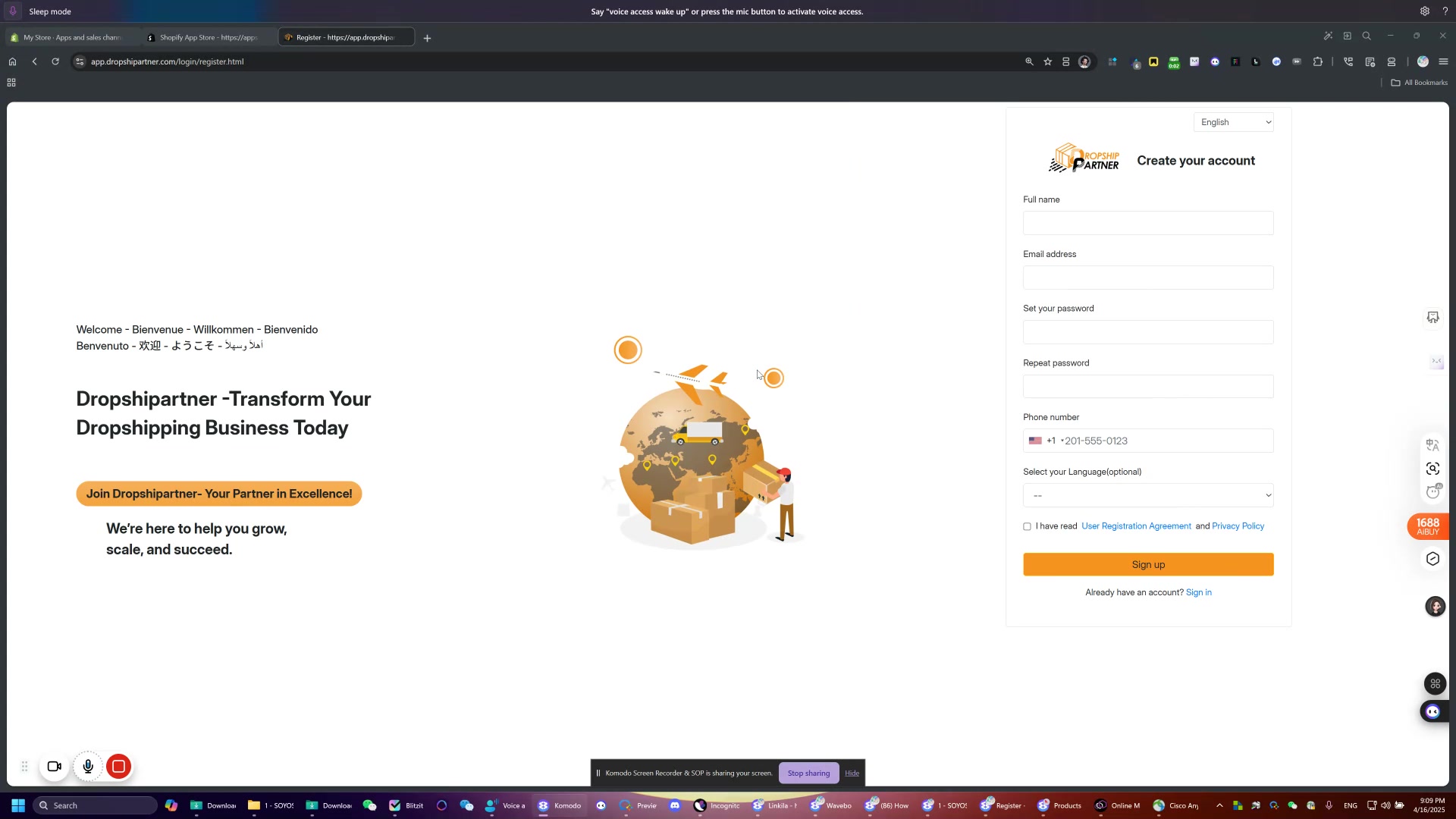Hide the screen sharing notification bar
Image resolution: width=1456 pixels, height=819 pixels.
tap(852, 773)
